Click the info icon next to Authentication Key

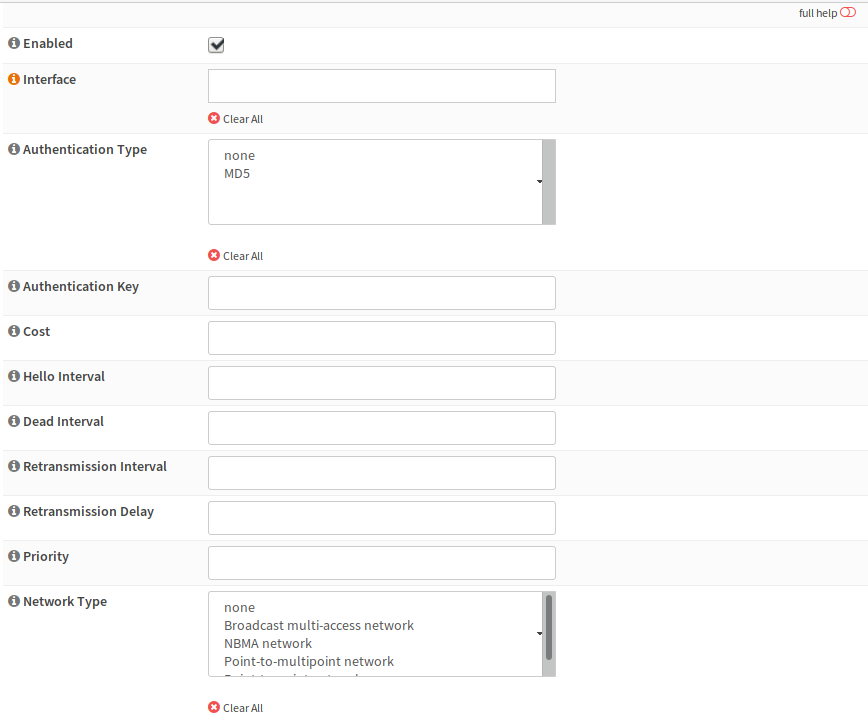tap(14, 287)
